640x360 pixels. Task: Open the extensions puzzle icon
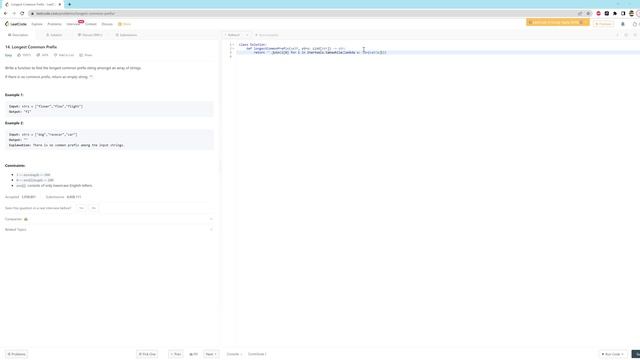[615, 13]
